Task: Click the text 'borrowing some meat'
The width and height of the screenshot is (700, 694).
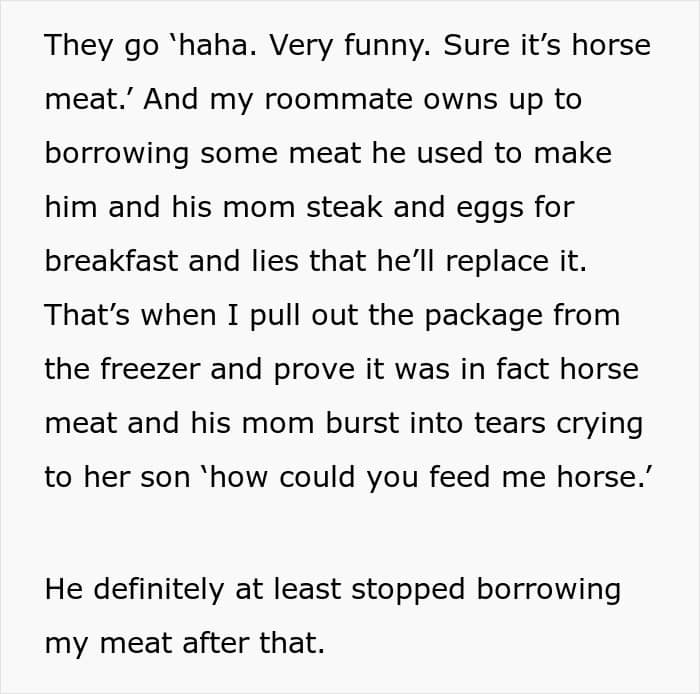Action: point(203,154)
